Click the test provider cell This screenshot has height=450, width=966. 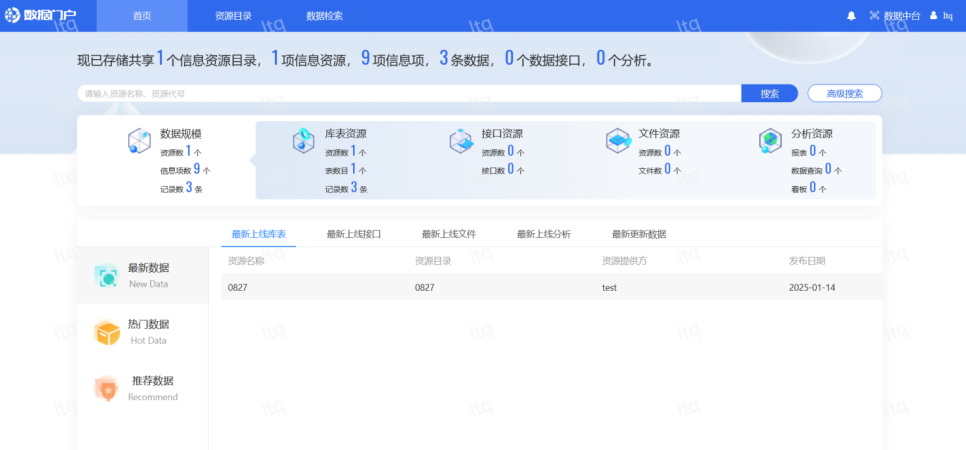point(609,288)
